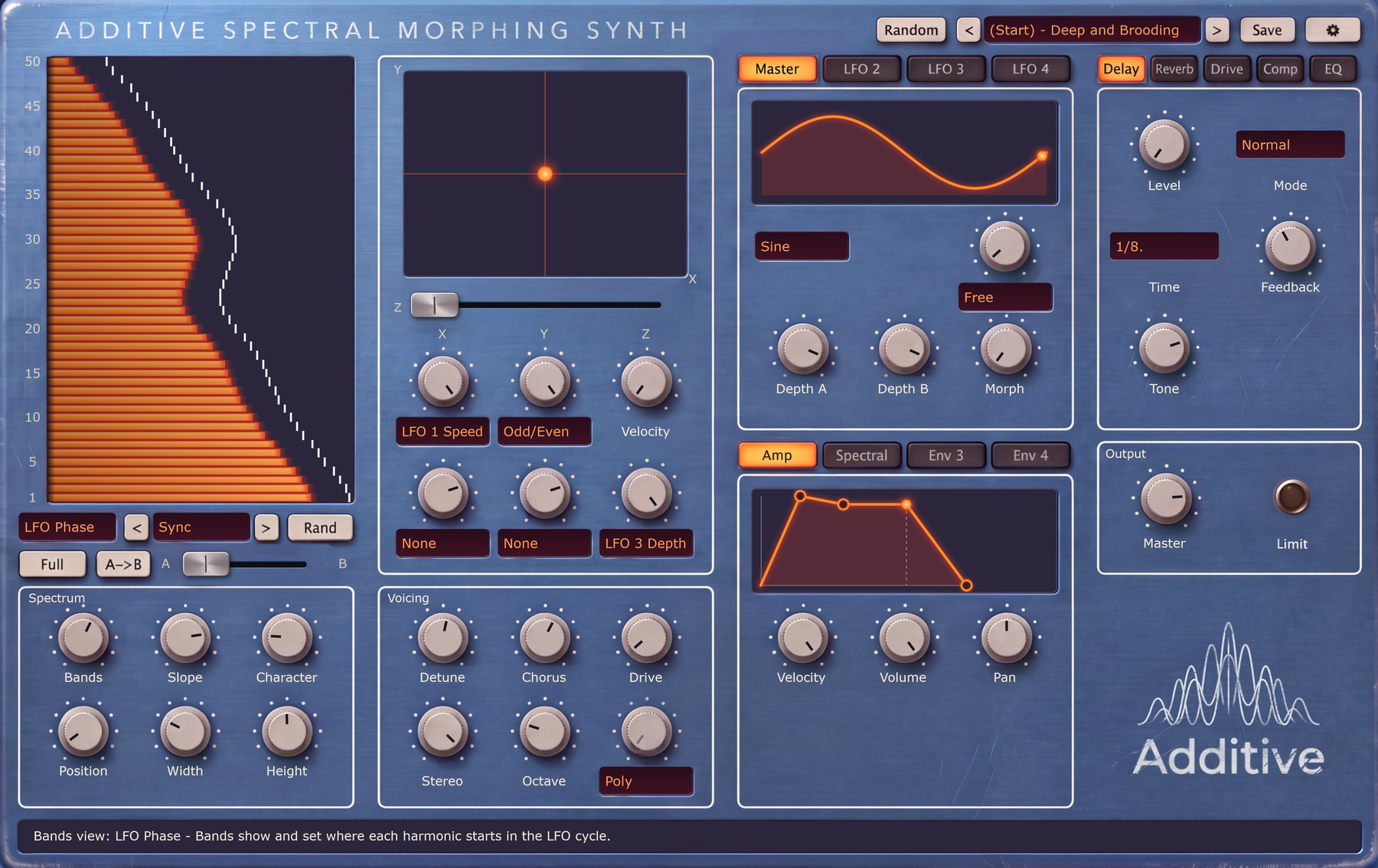The width and height of the screenshot is (1378, 868).
Task: Click the next bands view arrow
Action: point(266,527)
